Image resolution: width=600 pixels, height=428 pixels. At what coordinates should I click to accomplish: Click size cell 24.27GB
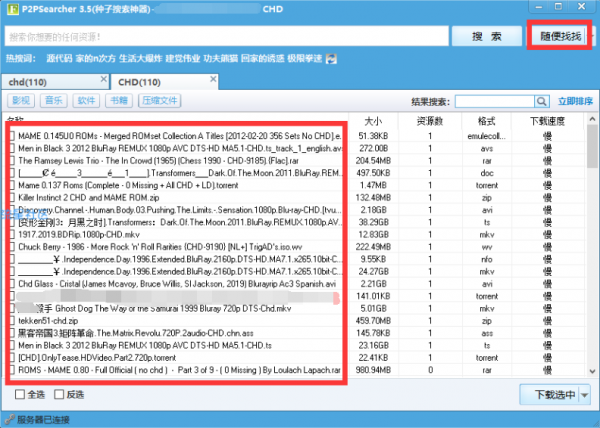pyautogui.click(x=373, y=272)
